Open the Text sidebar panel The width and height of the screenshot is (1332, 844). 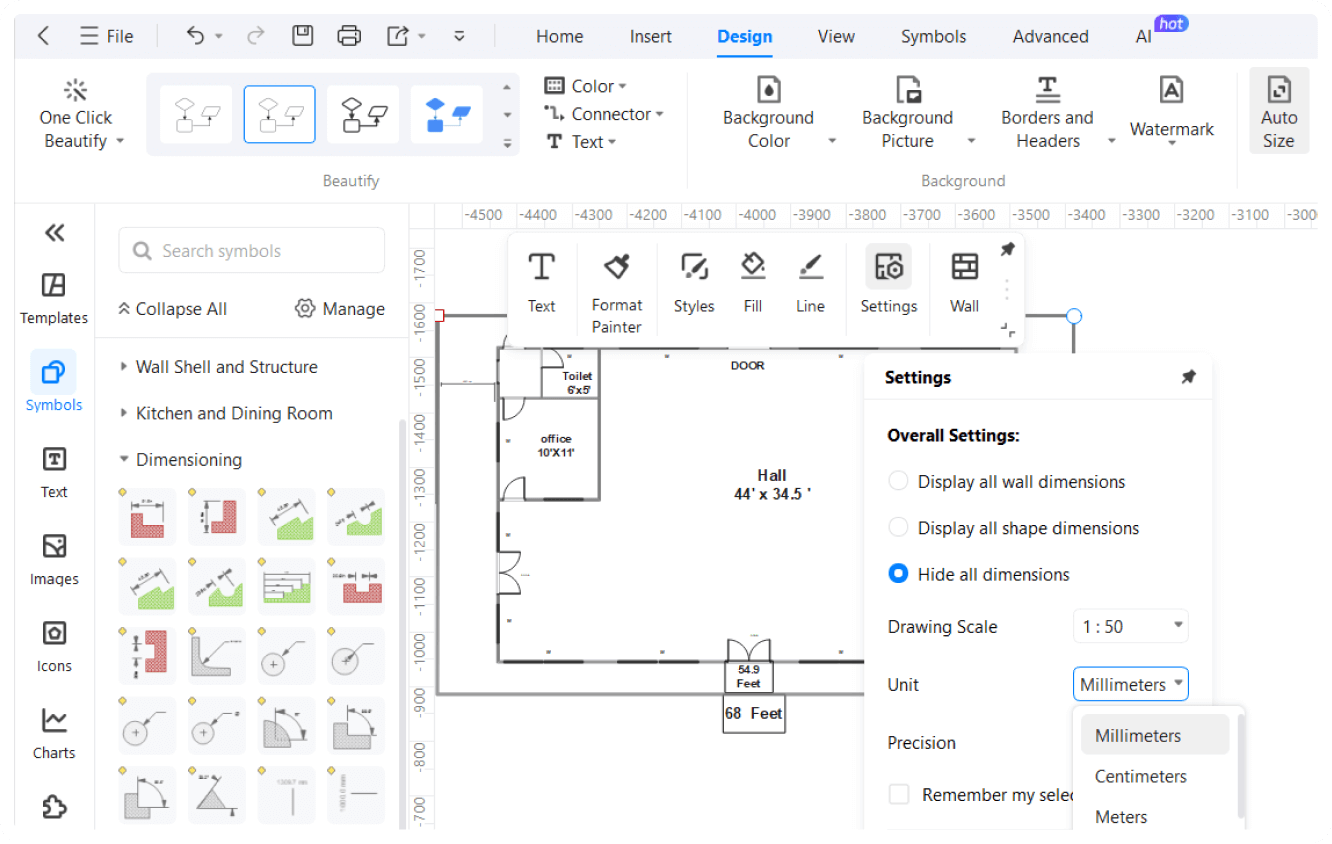(54, 473)
